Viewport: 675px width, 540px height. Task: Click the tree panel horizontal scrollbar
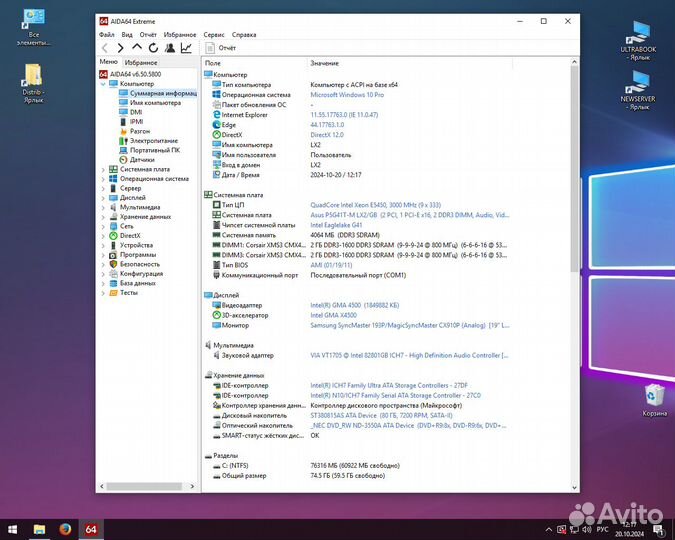click(144, 486)
